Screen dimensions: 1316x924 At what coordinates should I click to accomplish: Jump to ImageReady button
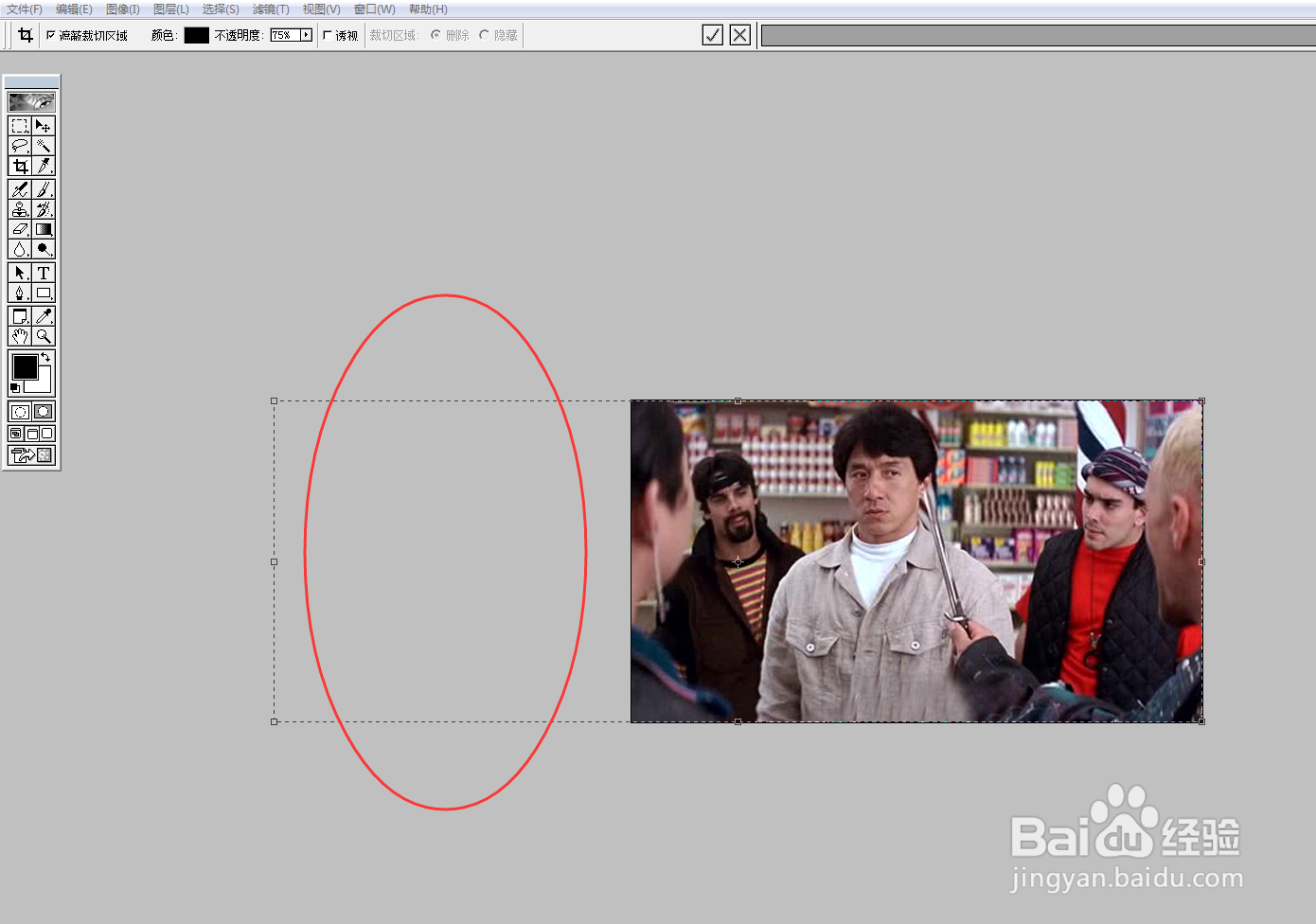point(31,455)
